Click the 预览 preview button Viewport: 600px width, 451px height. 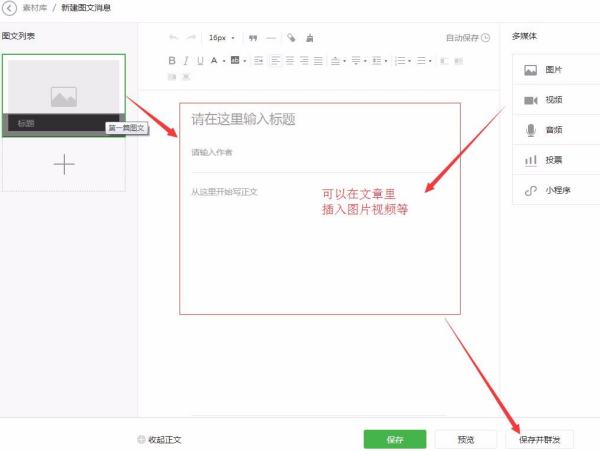[466, 439]
